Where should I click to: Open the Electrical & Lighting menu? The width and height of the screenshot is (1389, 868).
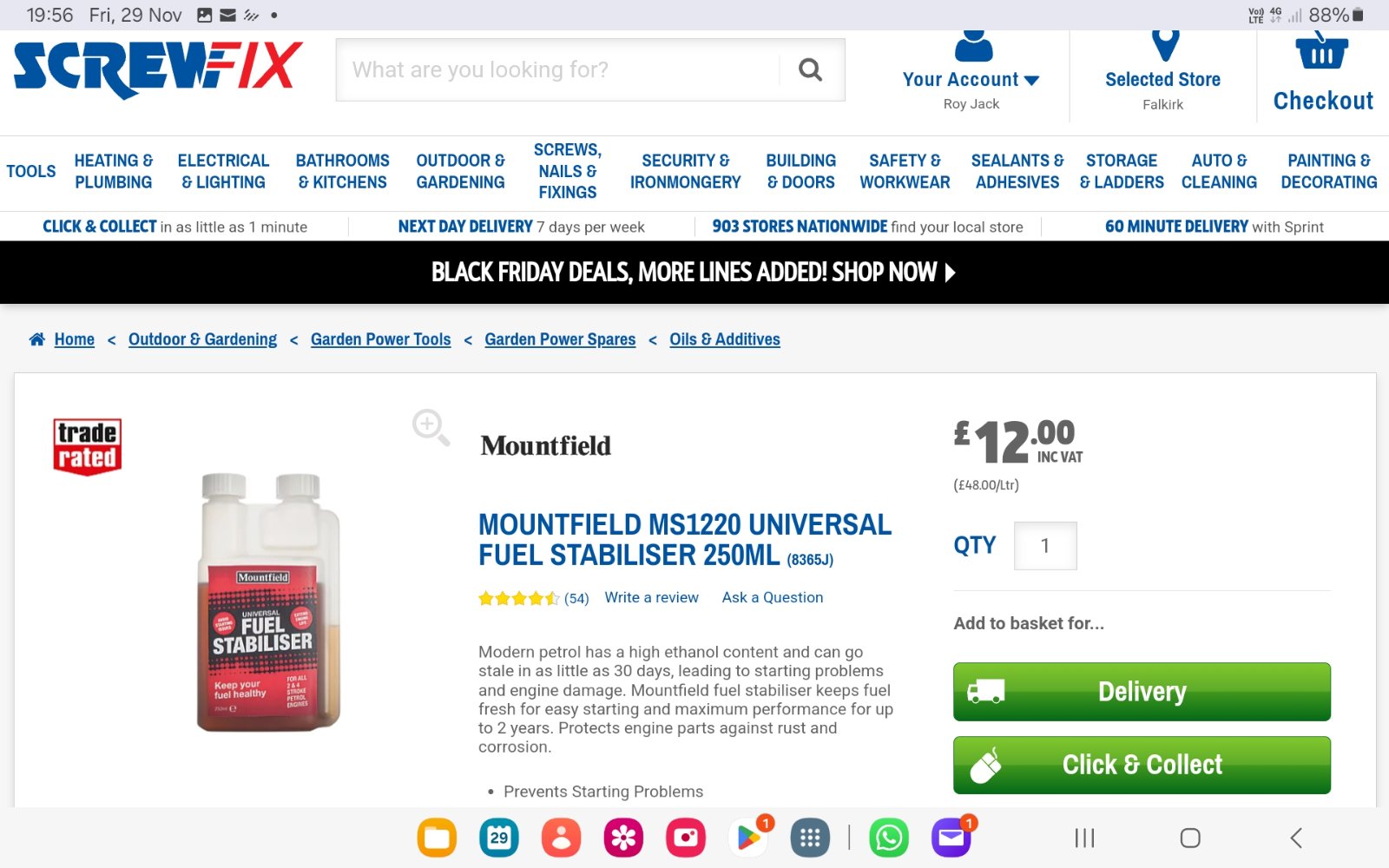click(x=223, y=171)
